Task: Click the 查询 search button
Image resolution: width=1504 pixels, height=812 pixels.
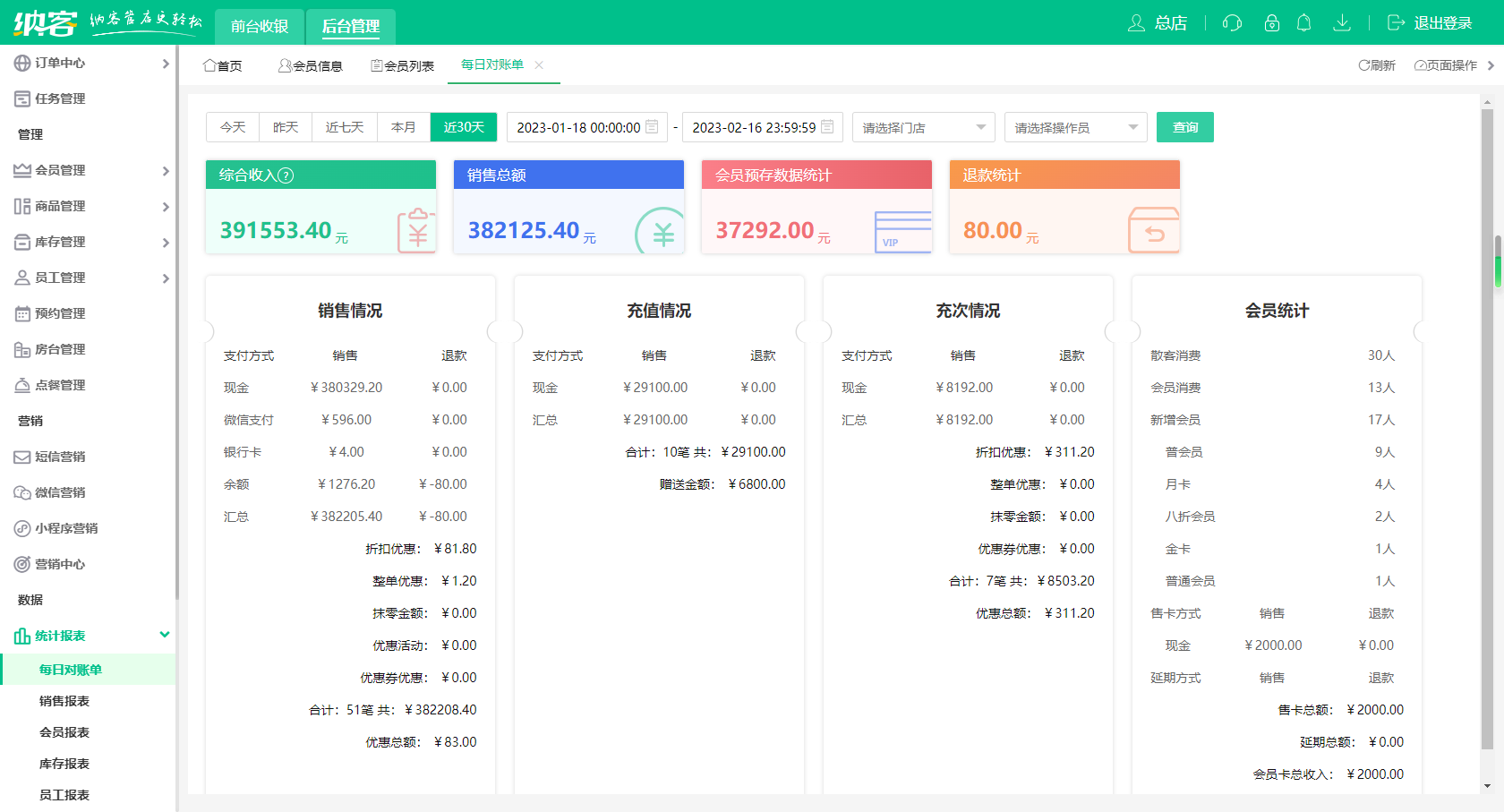Action: pyautogui.click(x=1185, y=127)
